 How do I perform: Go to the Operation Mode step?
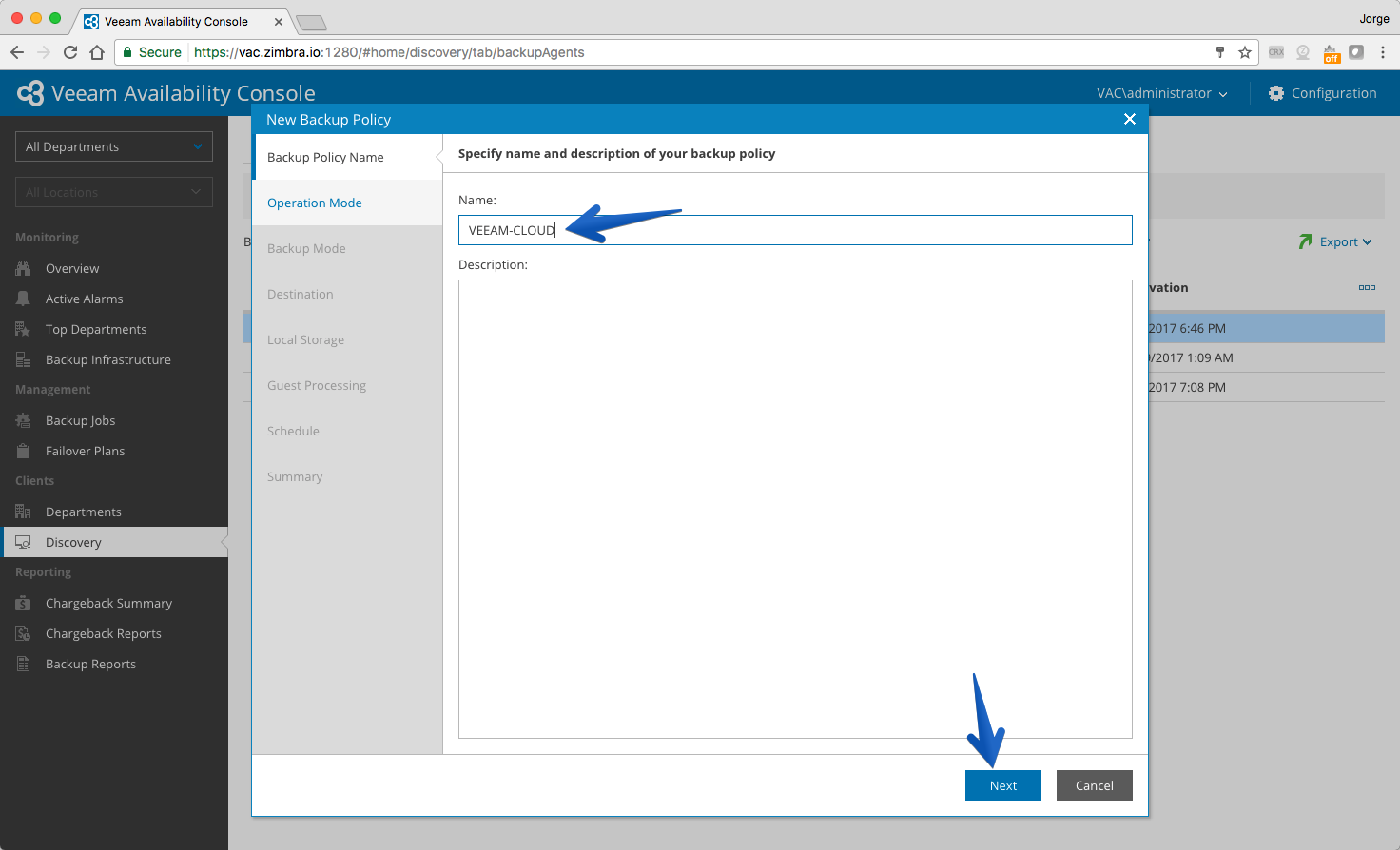347,203
